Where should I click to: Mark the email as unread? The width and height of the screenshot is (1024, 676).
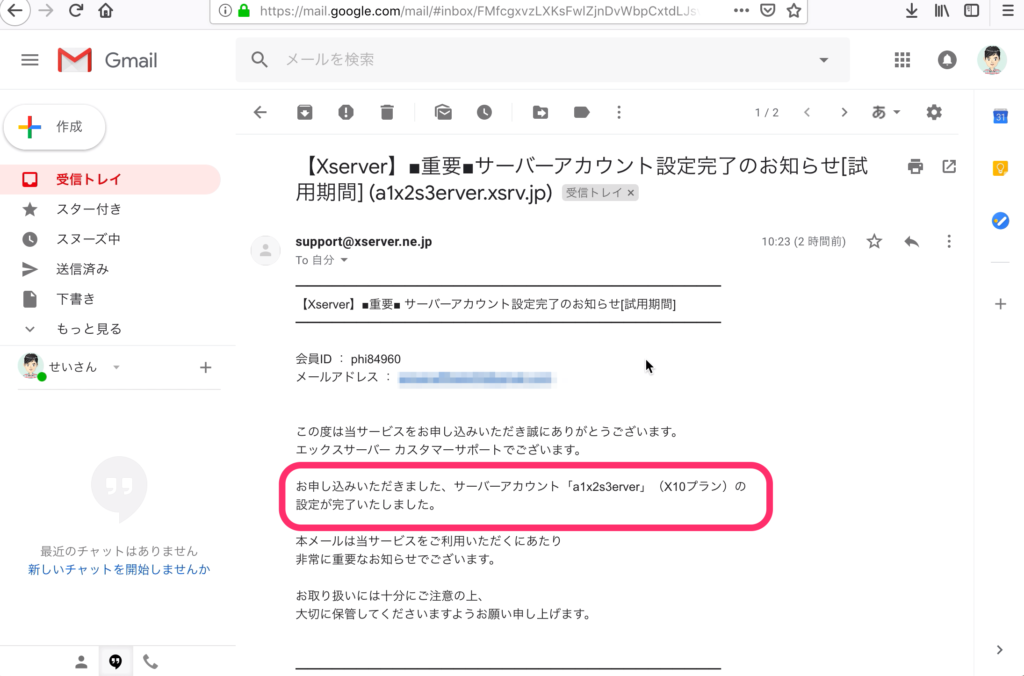pyautogui.click(x=443, y=112)
